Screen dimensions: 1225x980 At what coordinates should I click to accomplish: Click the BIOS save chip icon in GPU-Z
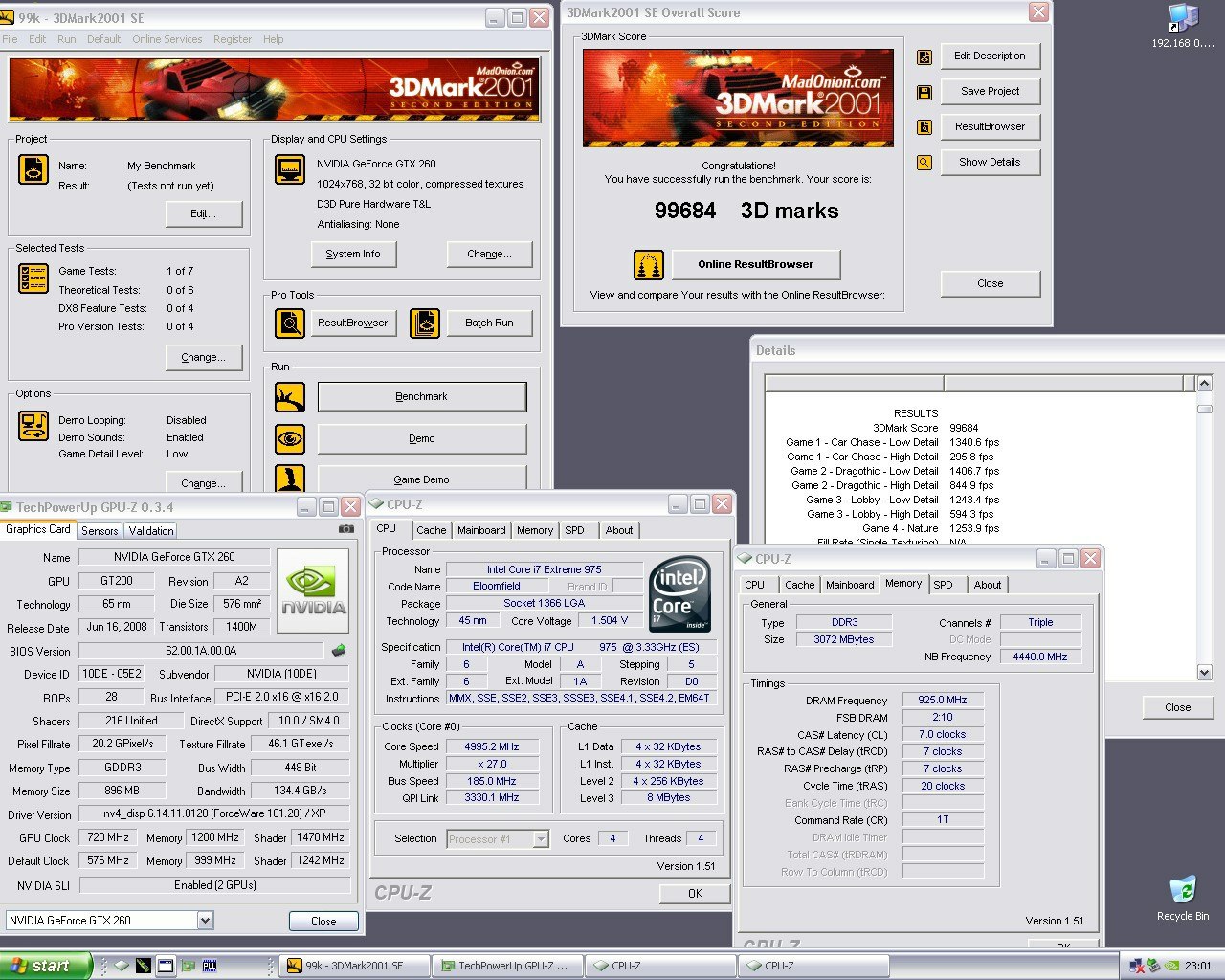point(339,651)
